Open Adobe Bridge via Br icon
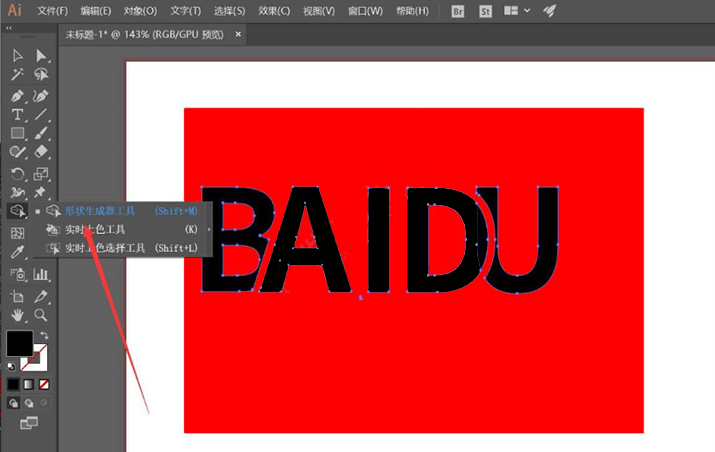The width and height of the screenshot is (715, 452). click(x=457, y=11)
